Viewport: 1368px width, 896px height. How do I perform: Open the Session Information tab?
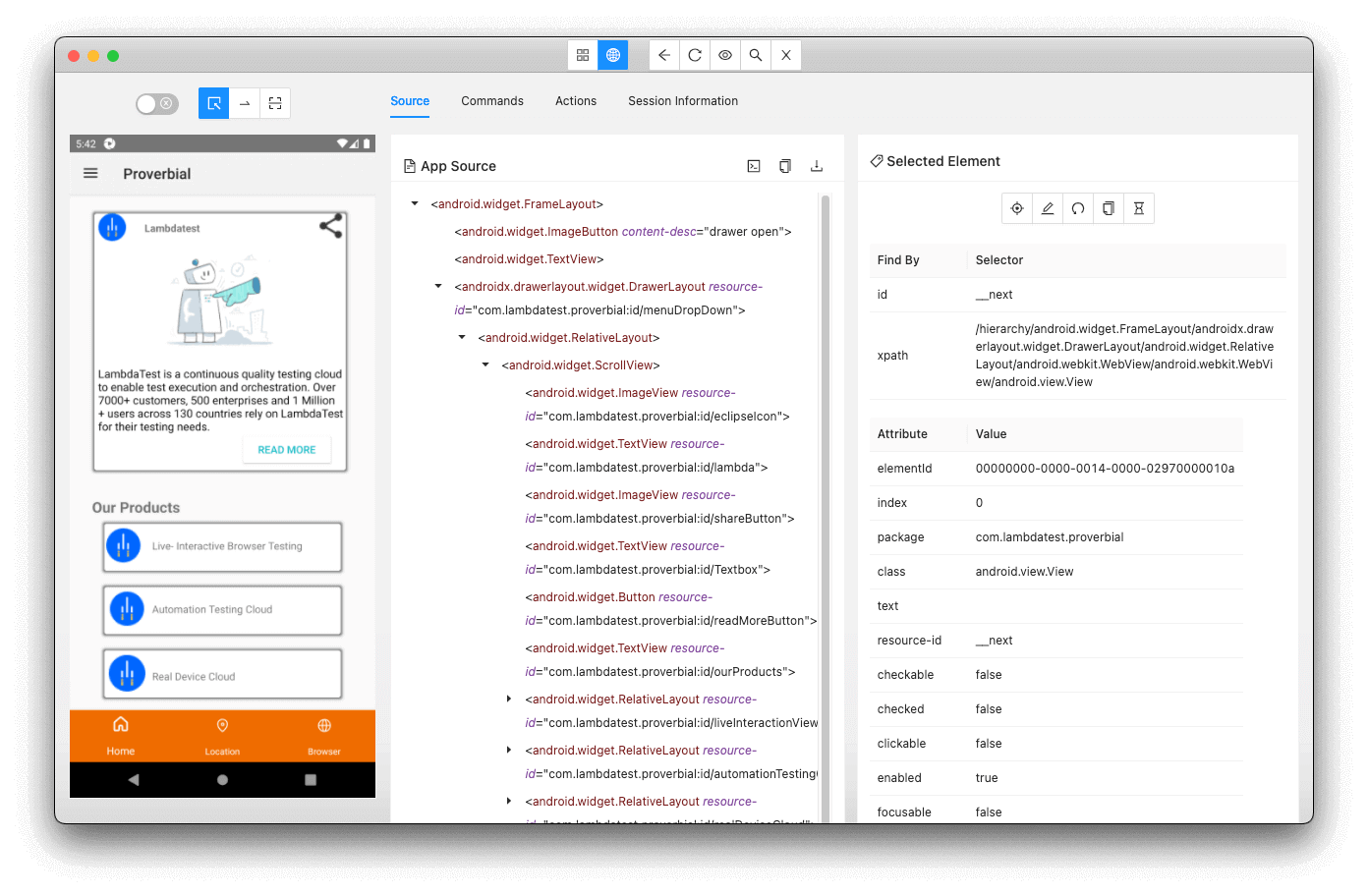[x=682, y=101]
